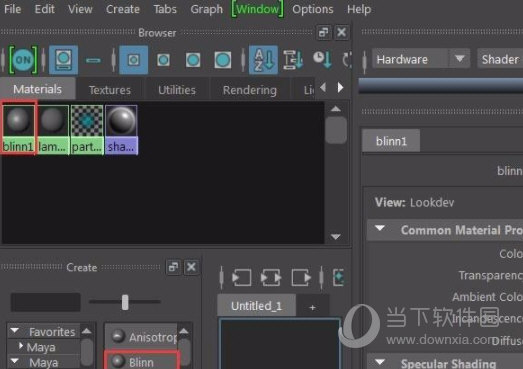Open the Help menu
Image resolution: width=523 pixels, height=369 pixels.
point(359,9)
